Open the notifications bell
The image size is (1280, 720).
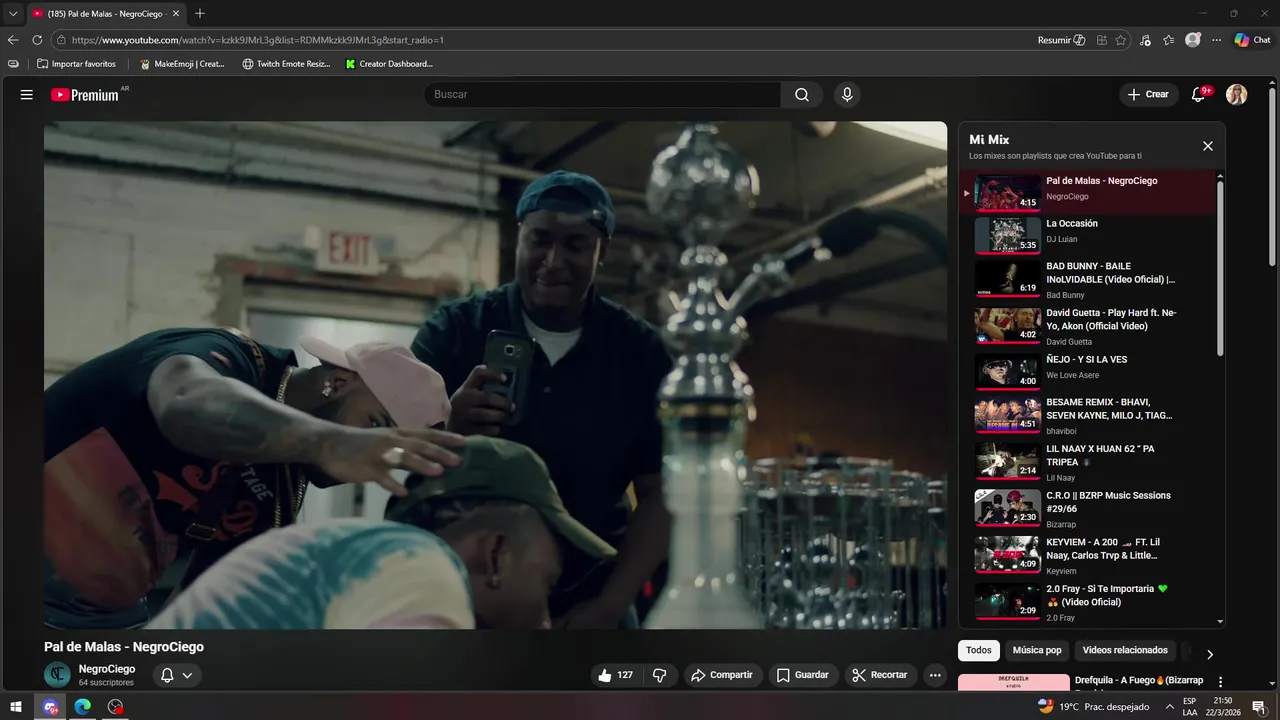pos(1198,94)
